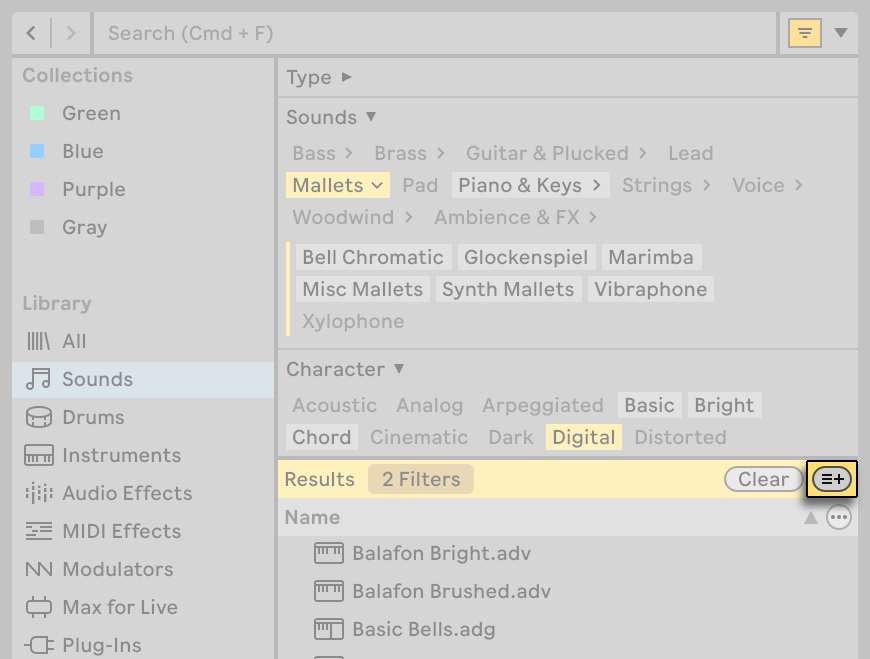The width and height of the screenshot is (870, 659).
Task: Expand the Brass tag subcategories
Action: [441, 153]
